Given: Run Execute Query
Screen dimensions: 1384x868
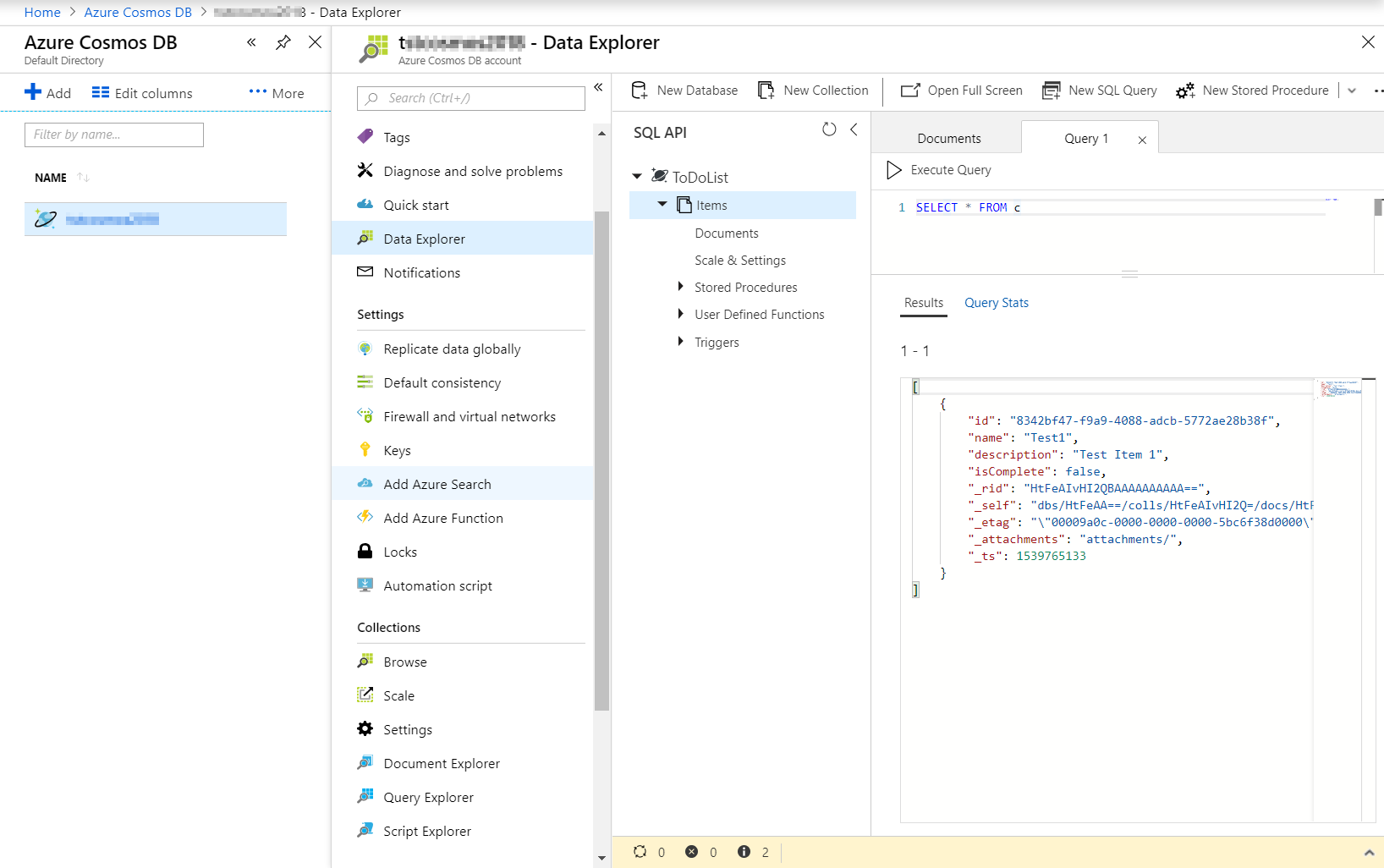Looking at the screenshot, I should pos(939,170).
